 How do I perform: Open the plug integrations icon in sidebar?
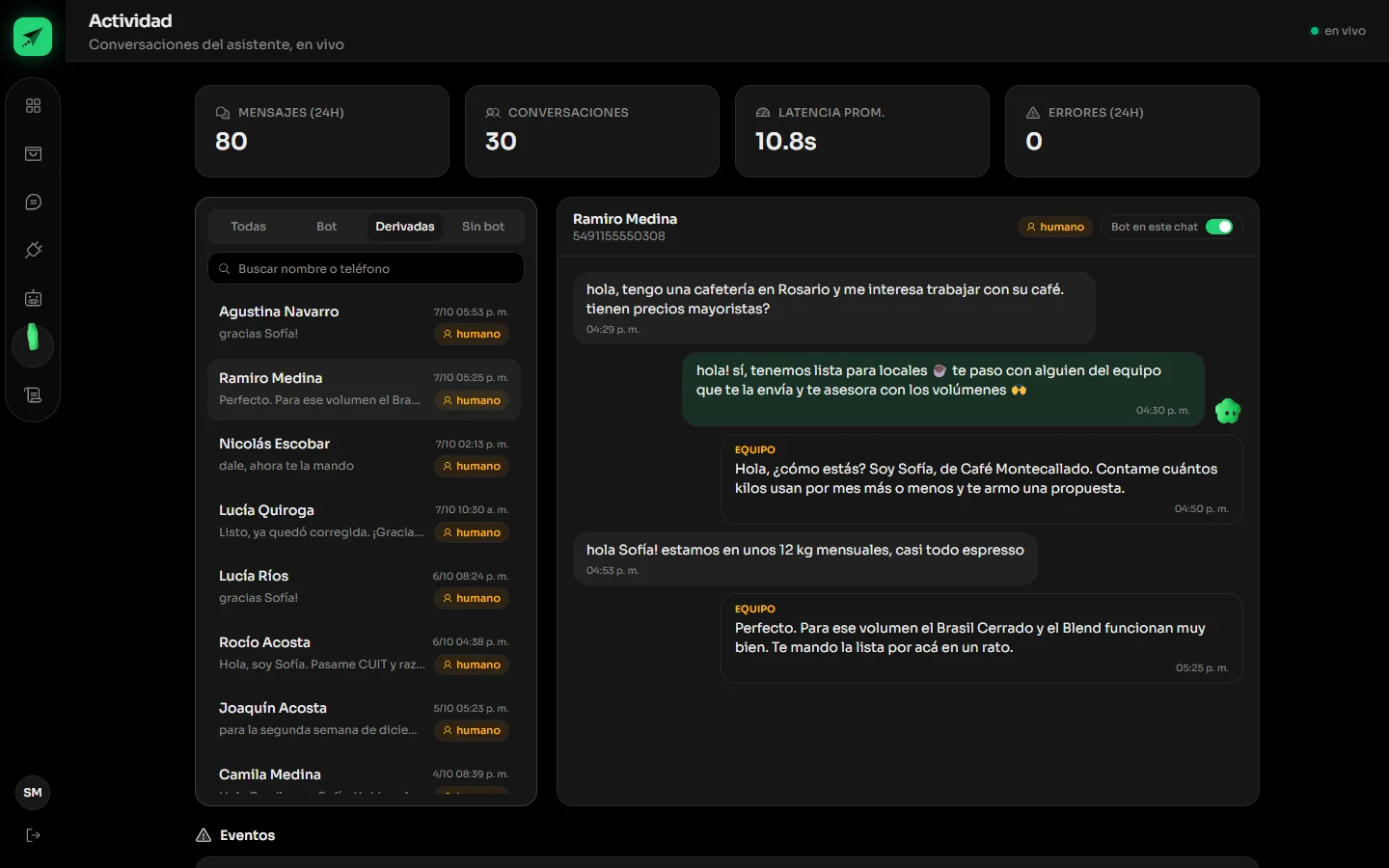[33, 250]
